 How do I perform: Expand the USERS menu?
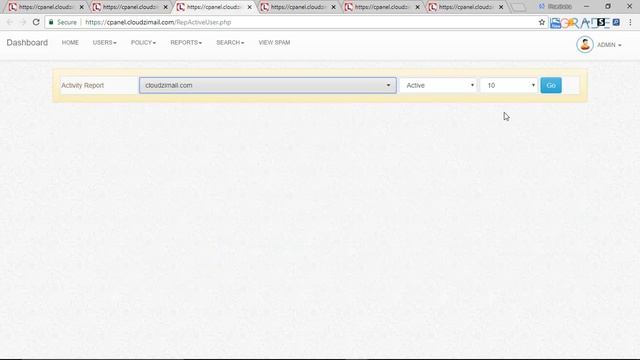[x=104, y=42]
